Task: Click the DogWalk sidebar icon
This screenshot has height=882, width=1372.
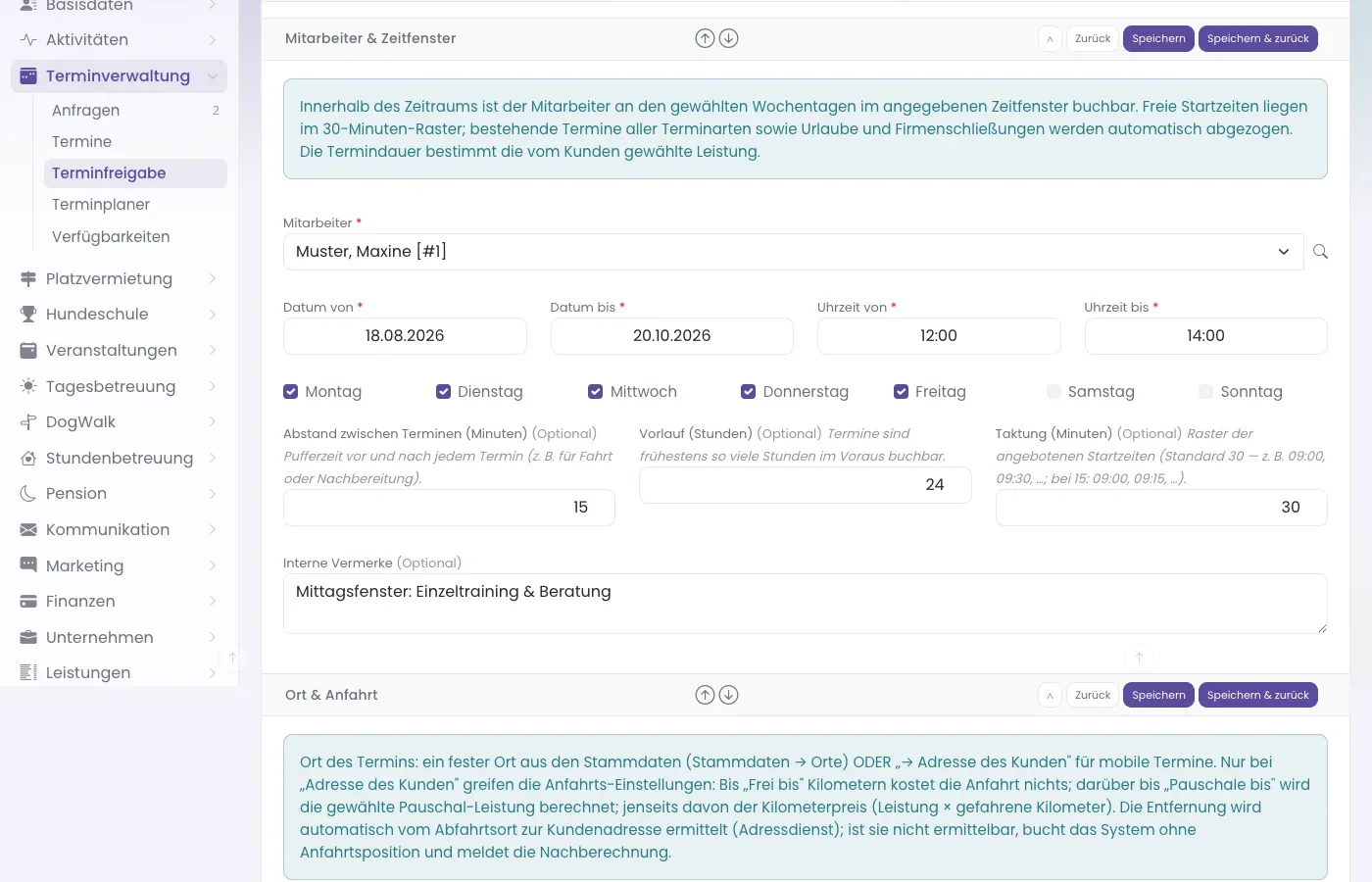Action: [x=28, y=422]
